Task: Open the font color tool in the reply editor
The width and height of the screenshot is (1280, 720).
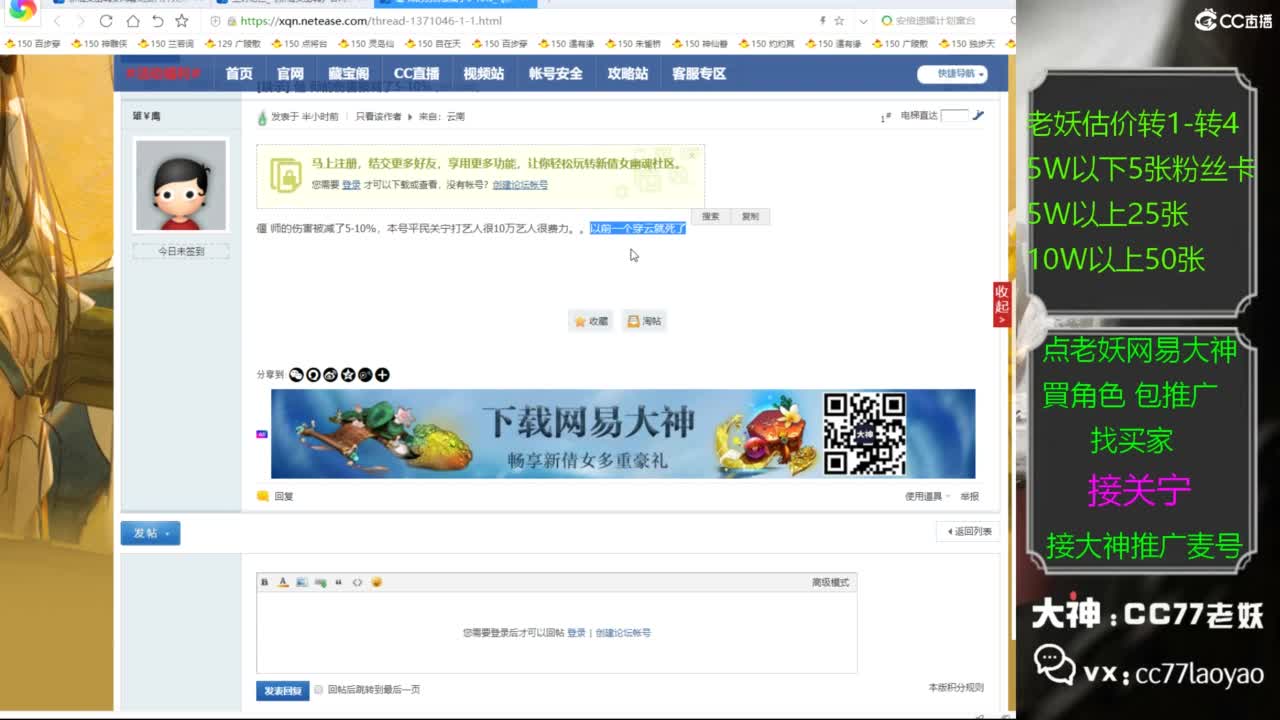Action: [x=282, y=582]
